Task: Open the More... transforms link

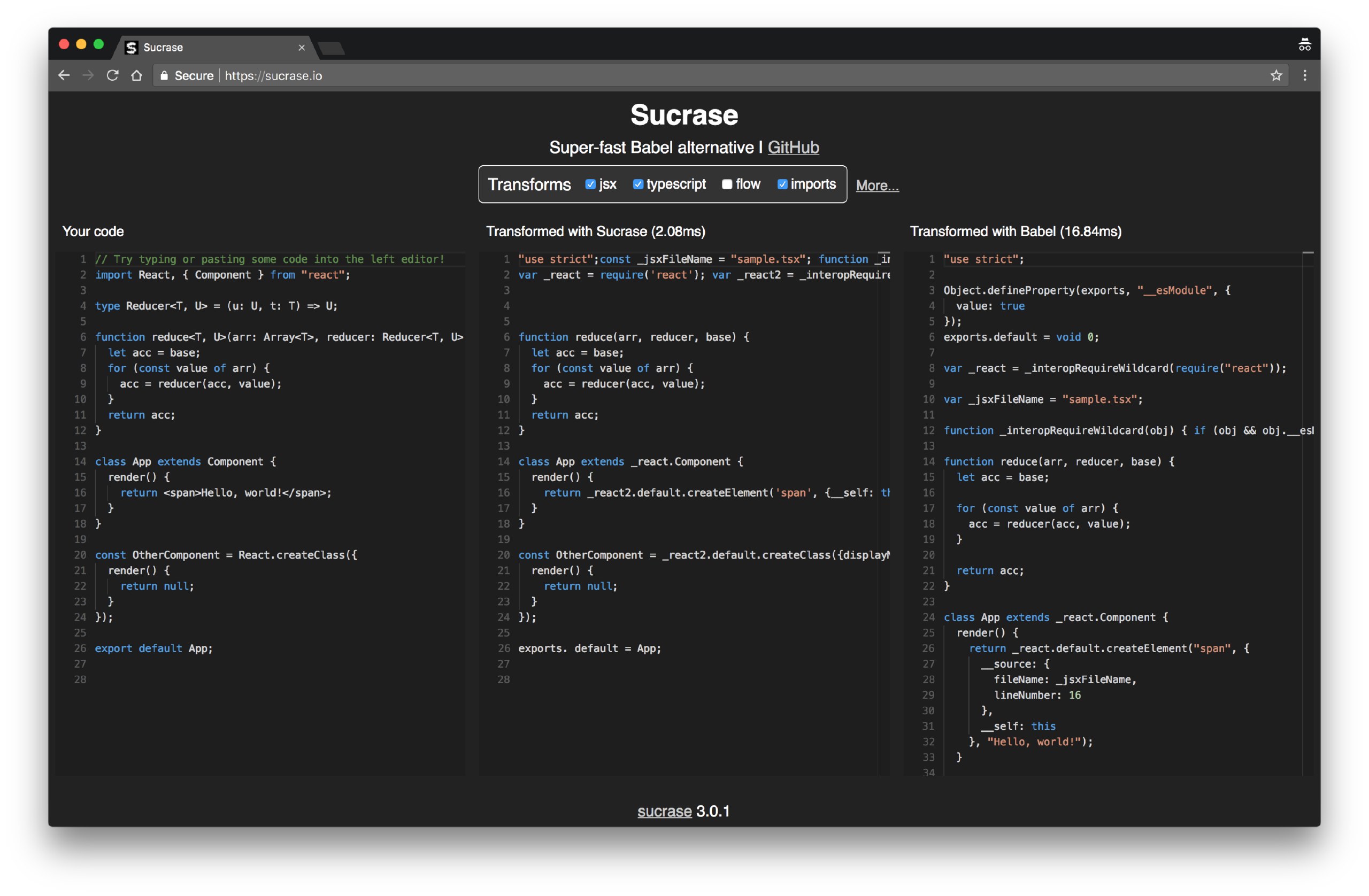Action: click(876, 185)
